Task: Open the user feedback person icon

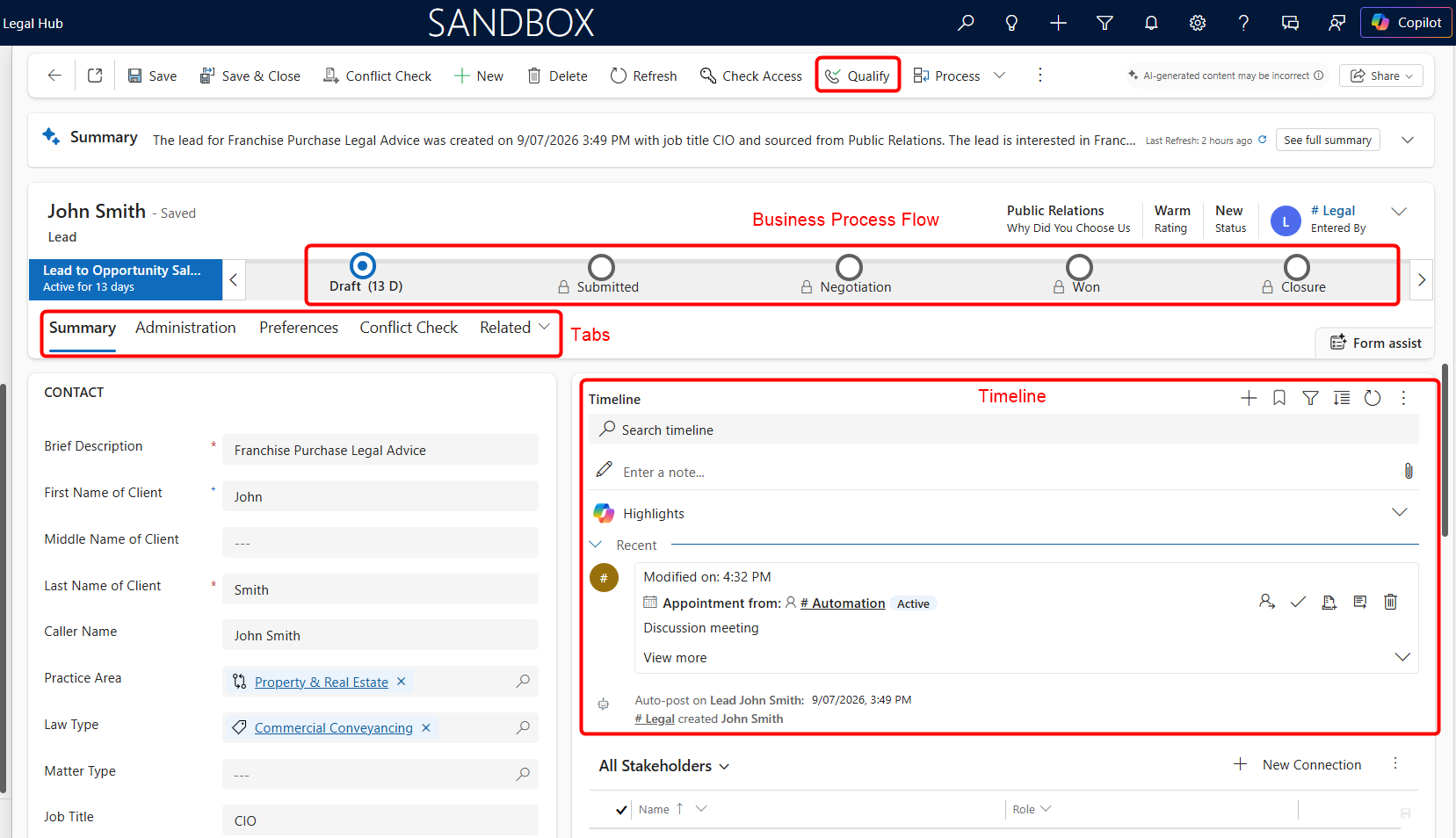Action: click(x=1336, y=23)
